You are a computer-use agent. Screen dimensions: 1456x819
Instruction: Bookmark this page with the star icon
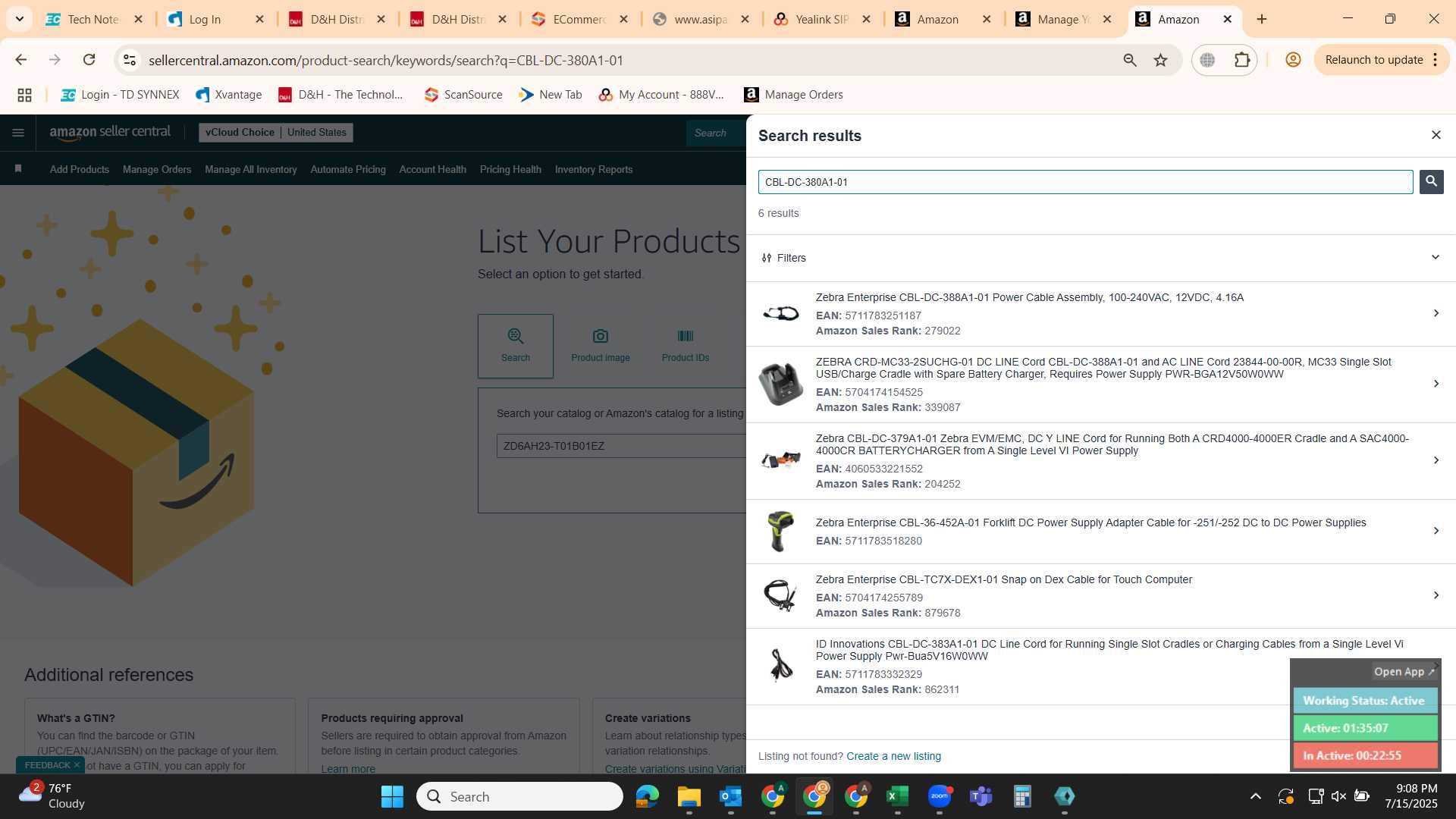1160,60
